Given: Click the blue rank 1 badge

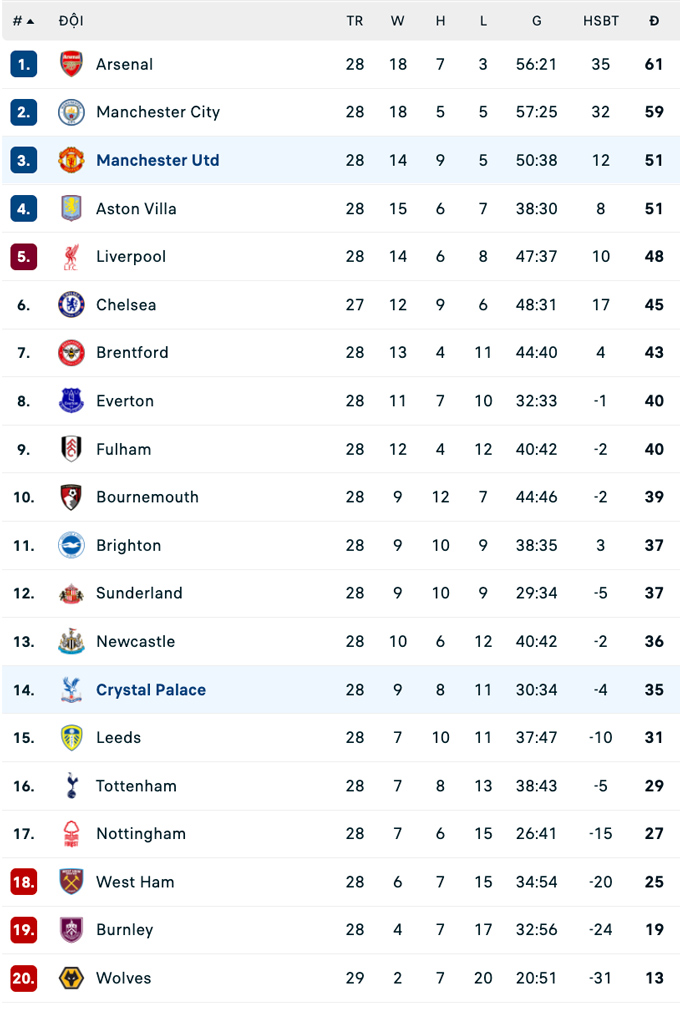Looking at the screenshot, I should [x=24, y=64].
